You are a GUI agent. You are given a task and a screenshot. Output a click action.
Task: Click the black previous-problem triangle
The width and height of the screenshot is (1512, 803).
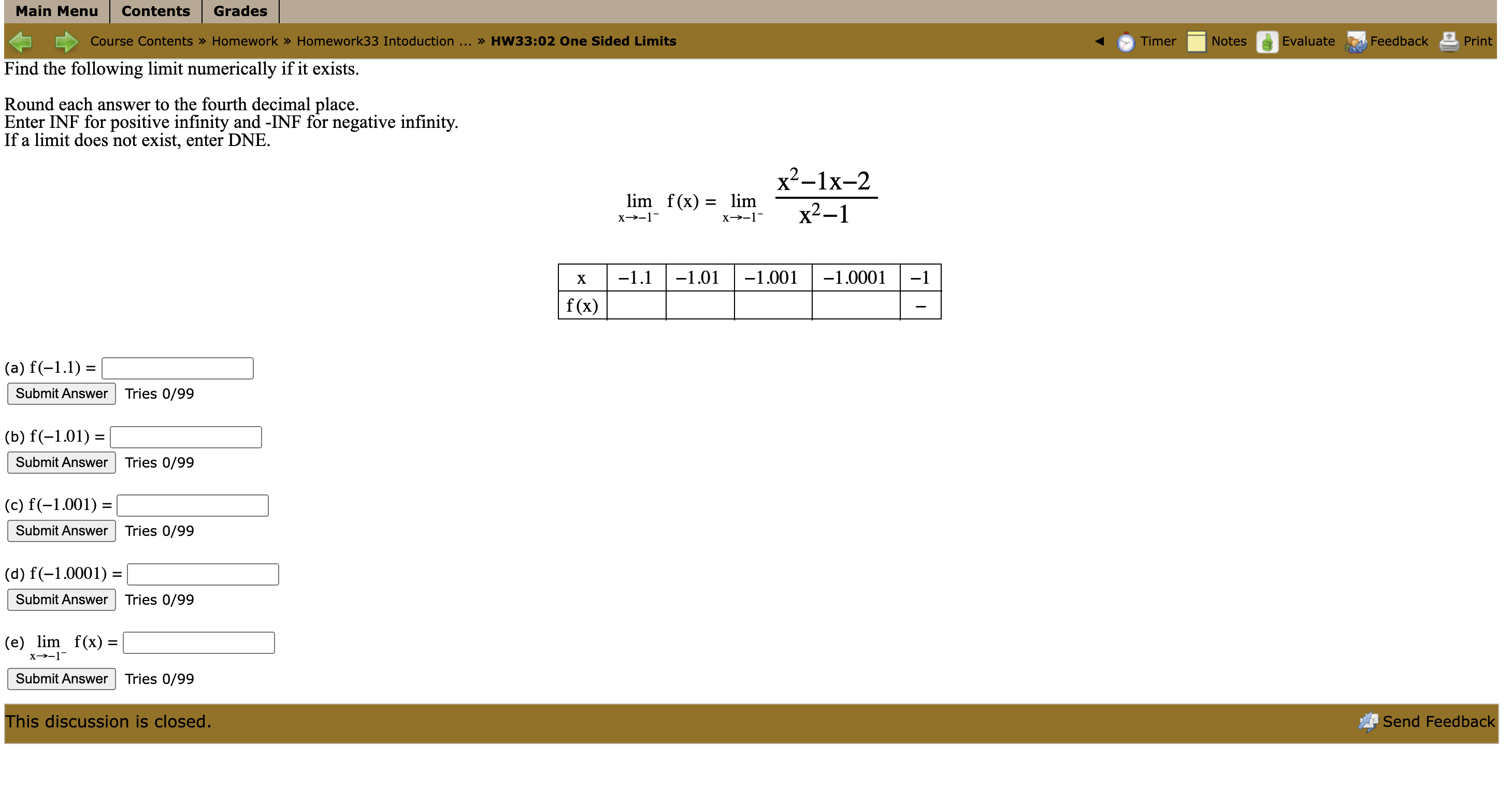(x=1099, y=41)
